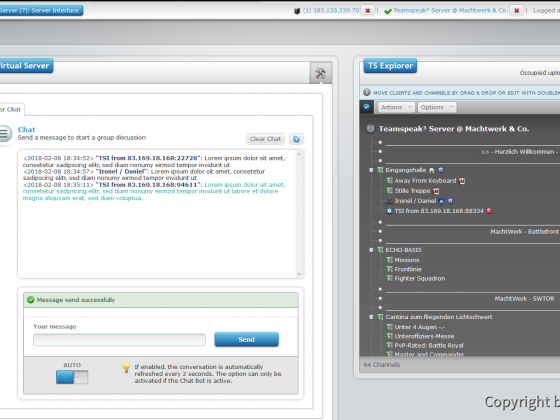Screen dimensions: 560x420
Task: Click the shield badge beside Ironel / Daniel
Action: [451, 201]
